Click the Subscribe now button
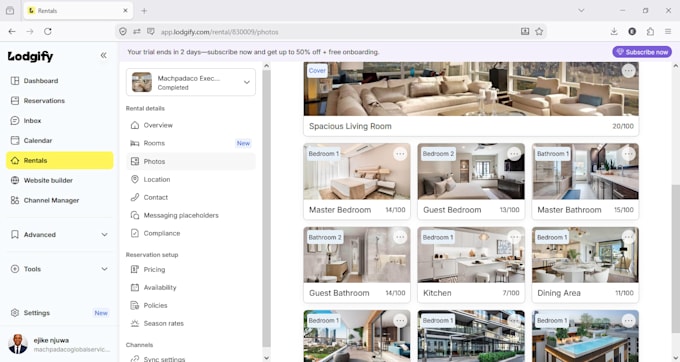Viewport: 680px width, 362px height. (642, 52)
